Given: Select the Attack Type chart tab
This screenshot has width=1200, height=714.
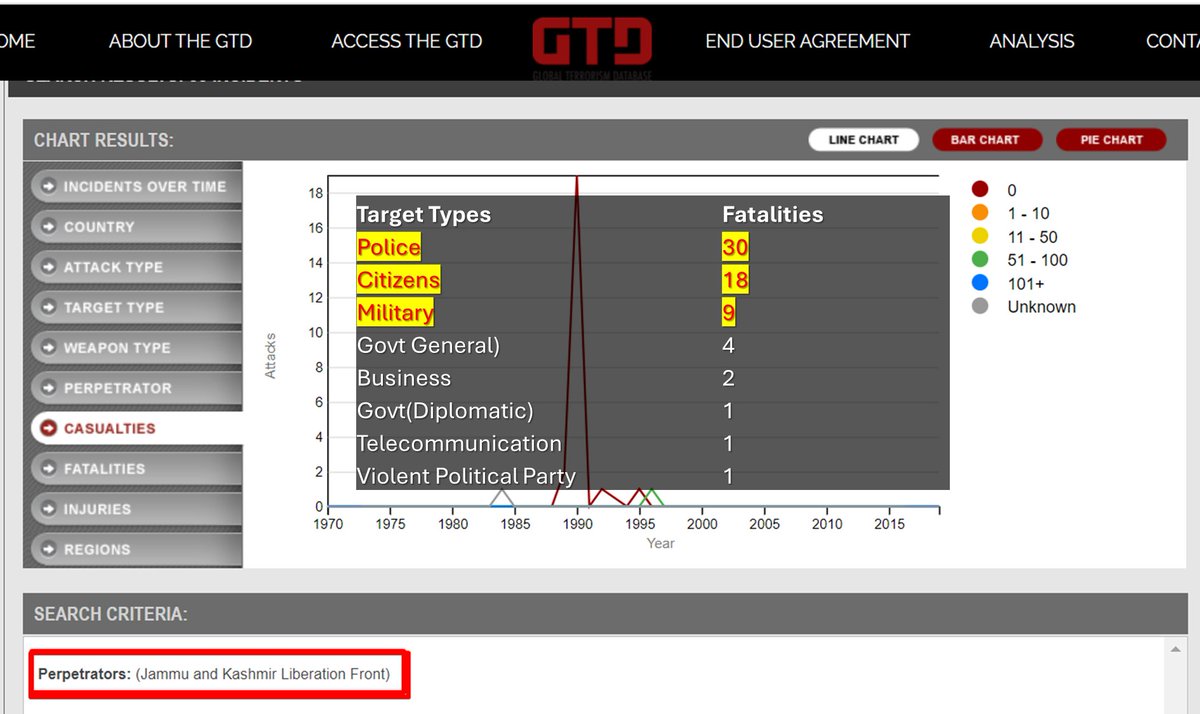Looking at the screenshot, I should click(136, 267).
